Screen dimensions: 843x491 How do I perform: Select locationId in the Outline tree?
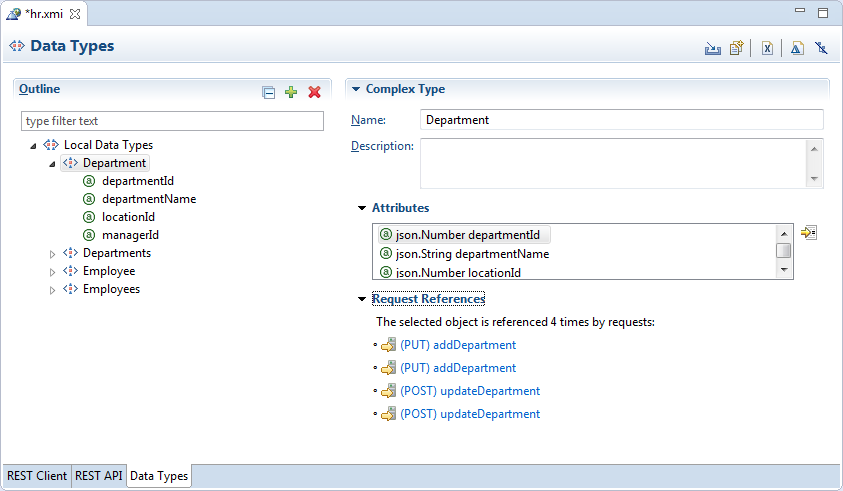click(128, 217)
